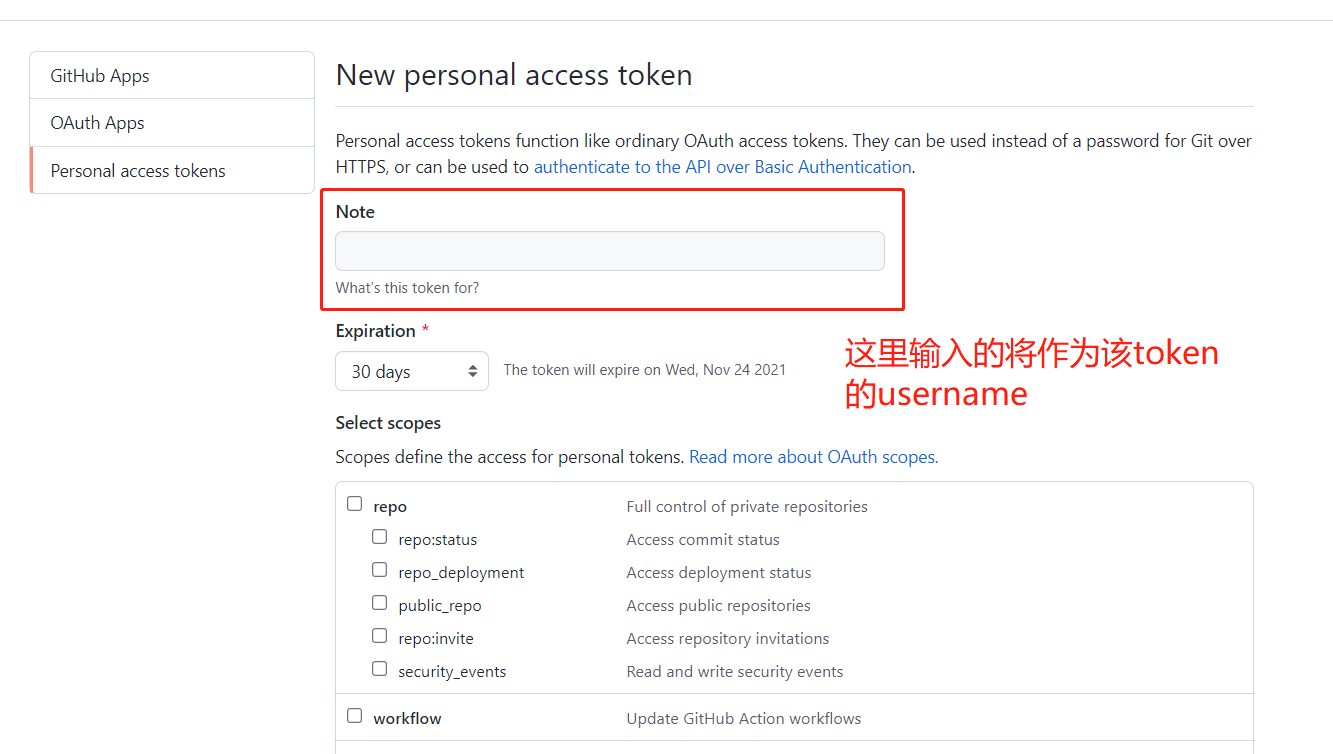Check the repo scope checkbox
The height and width of the screenshot is (754, 1333).
click(354, 503)
